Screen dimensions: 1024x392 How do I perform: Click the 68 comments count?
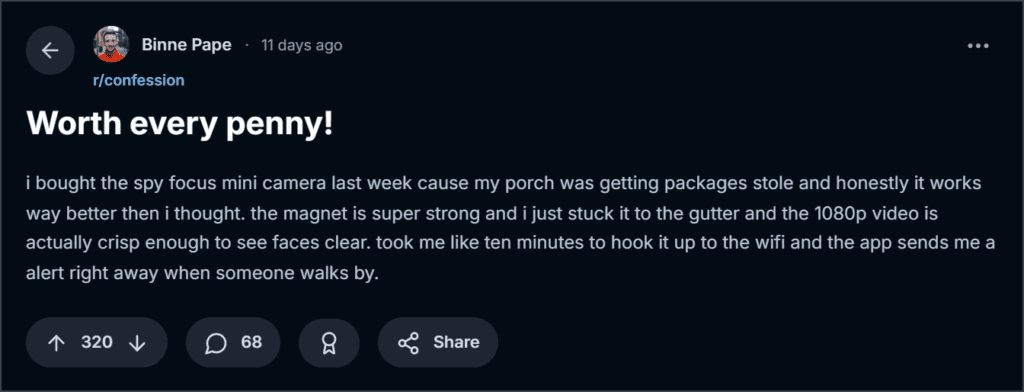click(251, 342)
